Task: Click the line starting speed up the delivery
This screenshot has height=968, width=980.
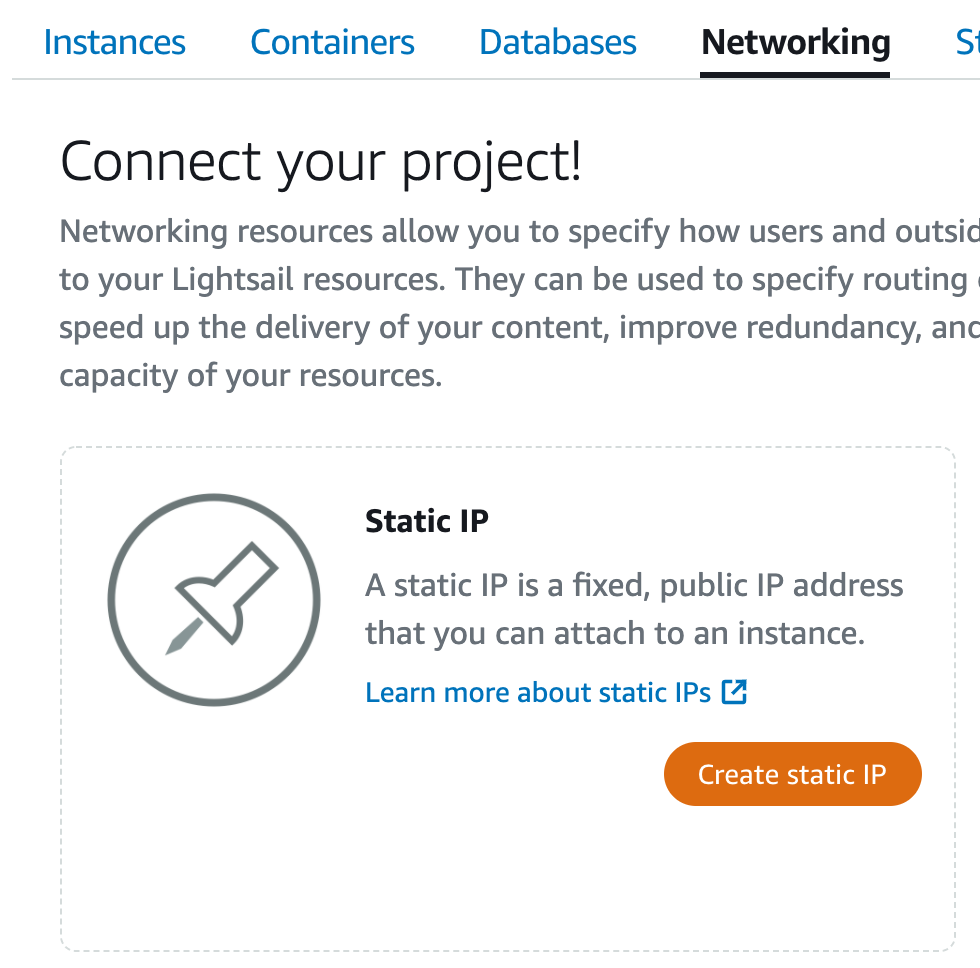Action: [x=519, y=327]
